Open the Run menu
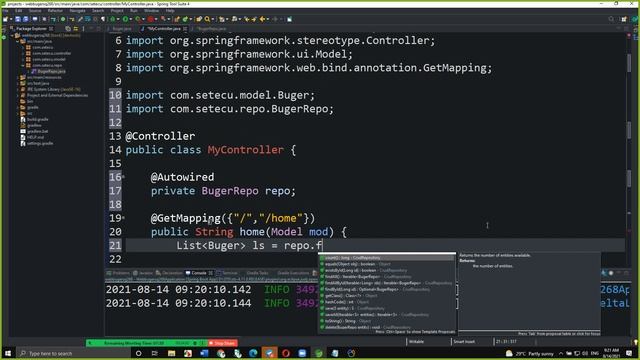Image resolution: width=640 pixels, height=360 pixels. (133, 11)
